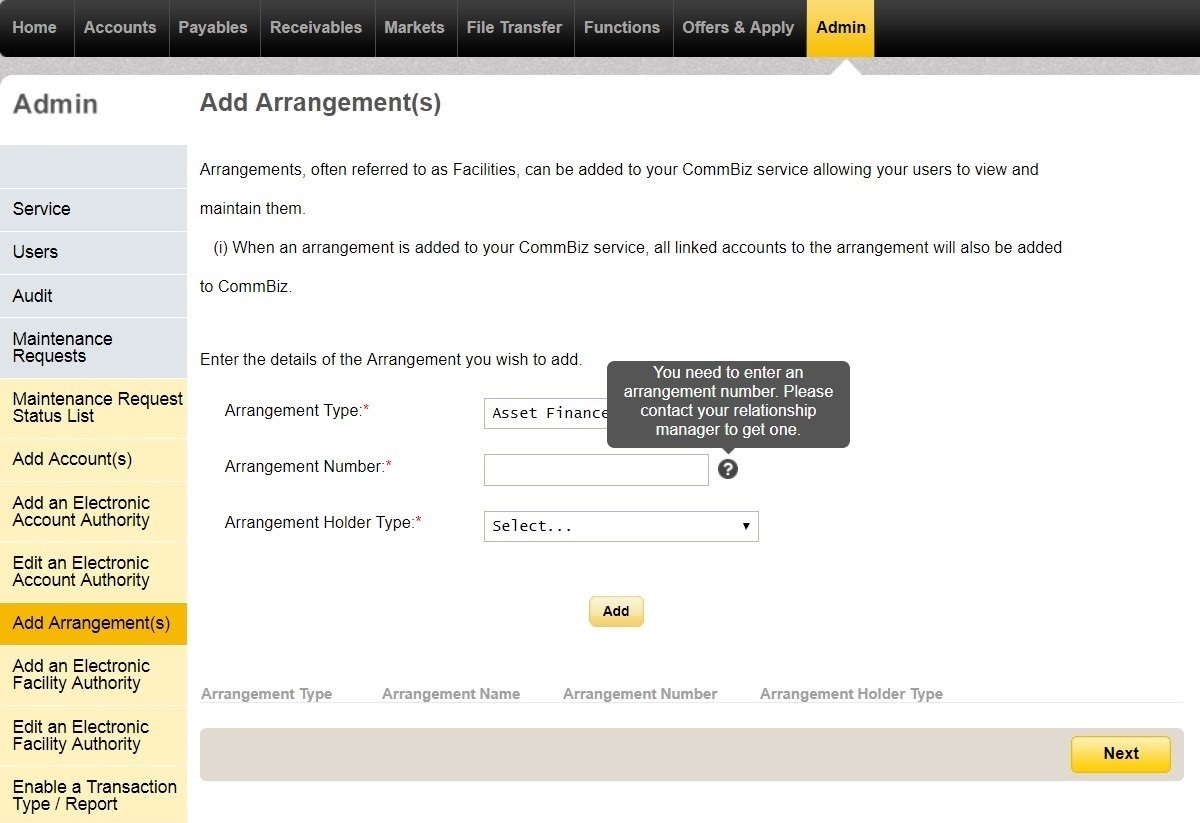
Task: Open Maintenance Request Status List
Action: pyautogui.click(x=93, y=408)
